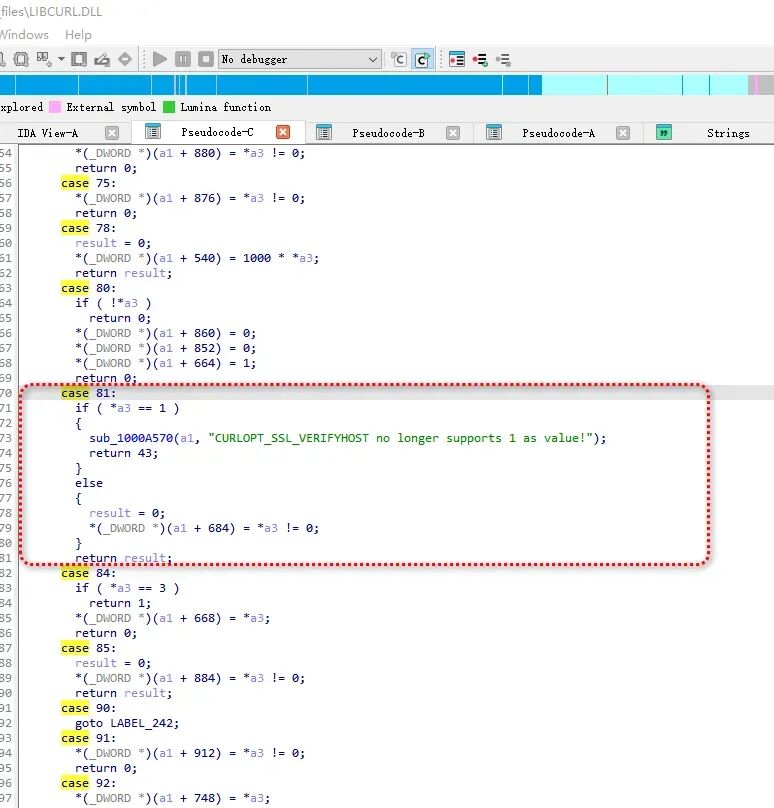Open the Strings tab
Viewport: 774px width, 808px height.
pyautogui.click(x=728, y=133)
